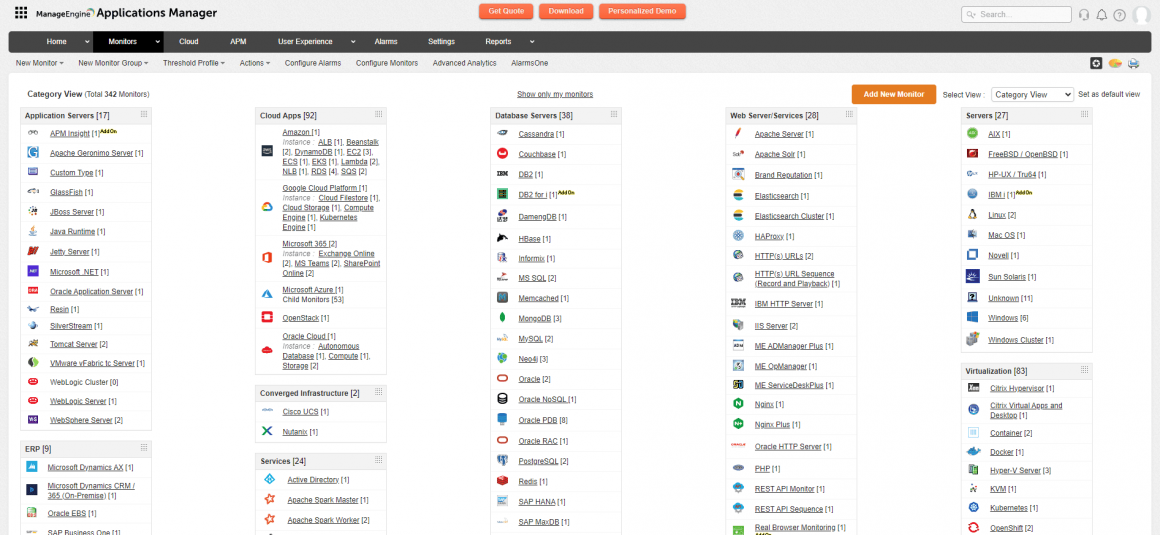Click the help question mark icon
1160x535 pixels.
tap(1119, 15)
